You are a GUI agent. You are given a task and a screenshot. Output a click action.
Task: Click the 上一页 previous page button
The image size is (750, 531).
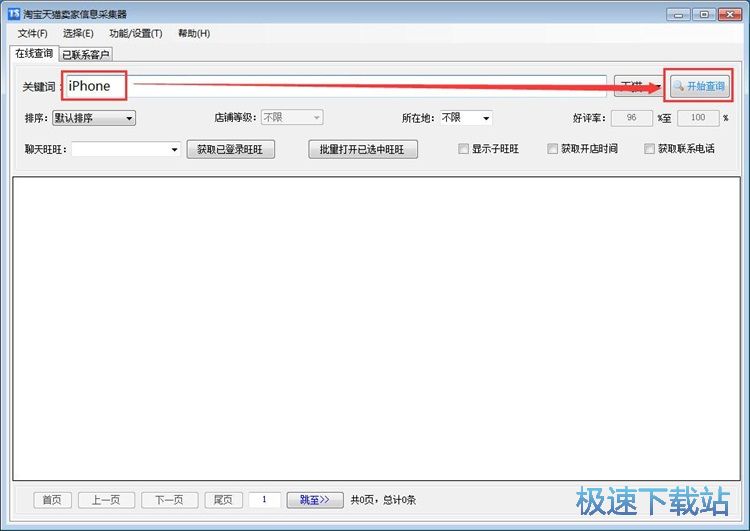pos(106,500)
